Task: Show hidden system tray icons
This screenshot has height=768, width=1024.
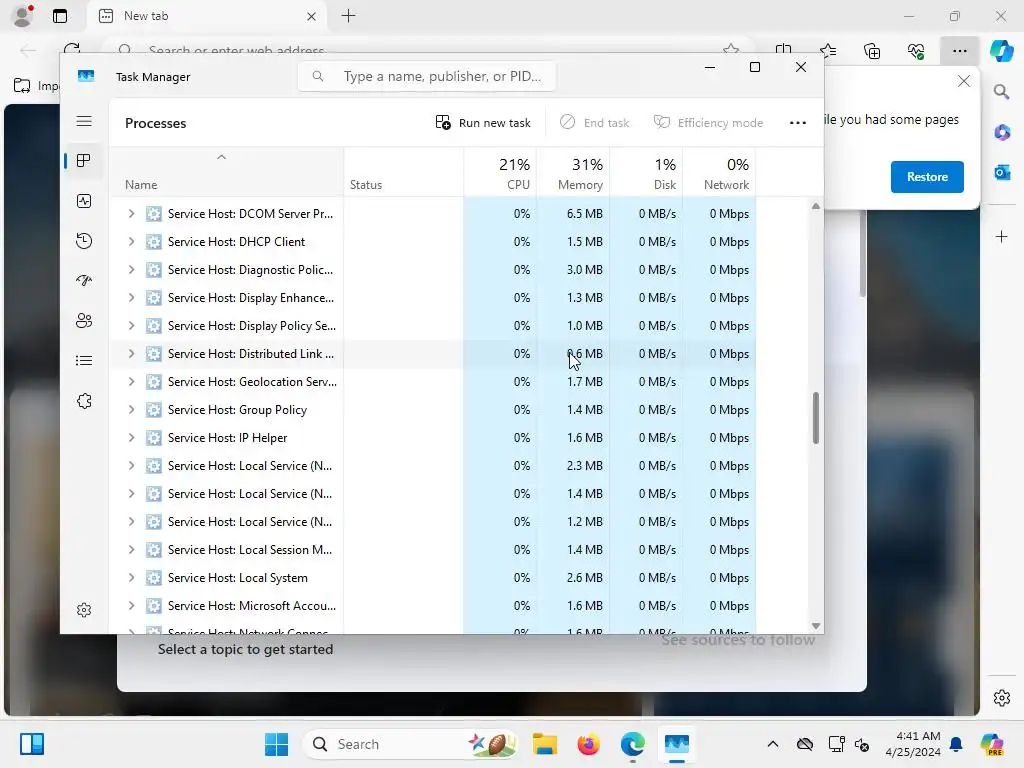Action: 773,744
